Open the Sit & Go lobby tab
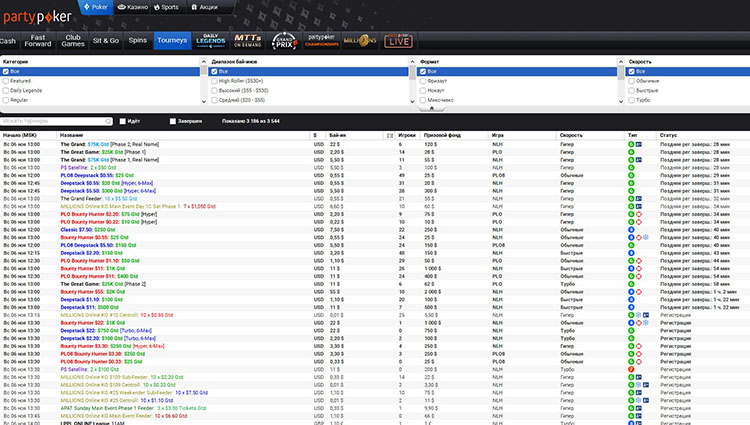Image resolution: width=750 pixels, height=425 pixels. coord(106,41)
